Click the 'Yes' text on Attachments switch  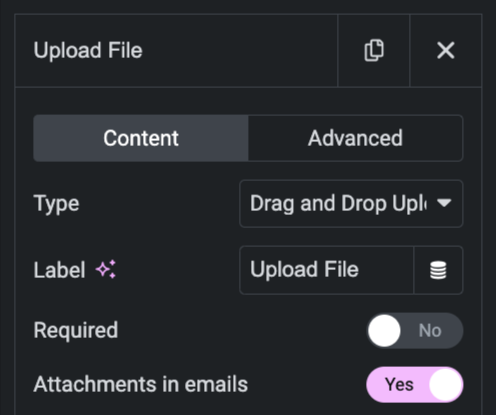[x=399, y=385]
